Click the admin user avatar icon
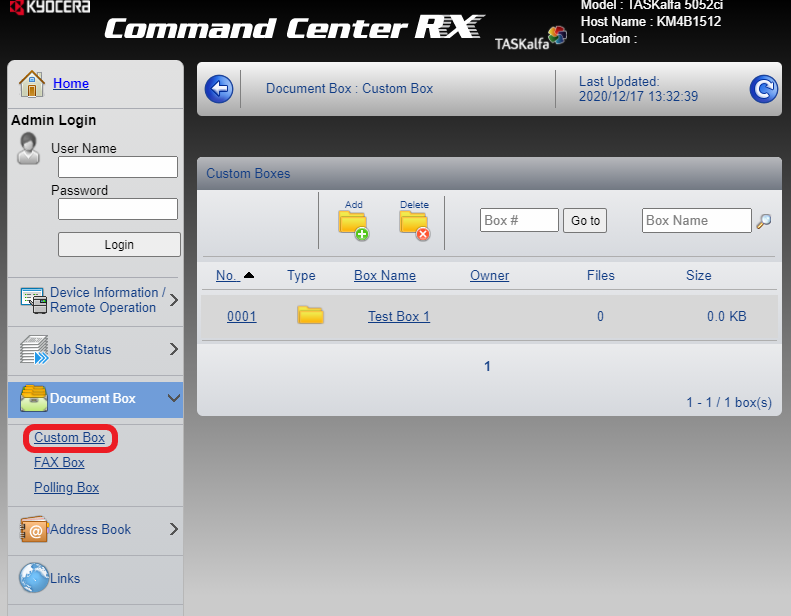Viewport: 791px width, 616px height. click(28, 148)
